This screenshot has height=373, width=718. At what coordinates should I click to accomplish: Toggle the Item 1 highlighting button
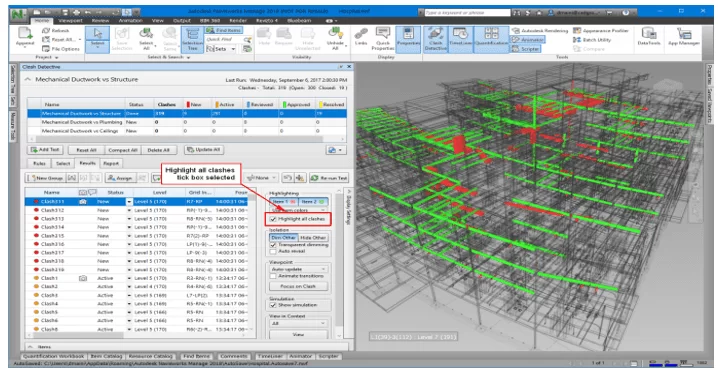point(283,202)
